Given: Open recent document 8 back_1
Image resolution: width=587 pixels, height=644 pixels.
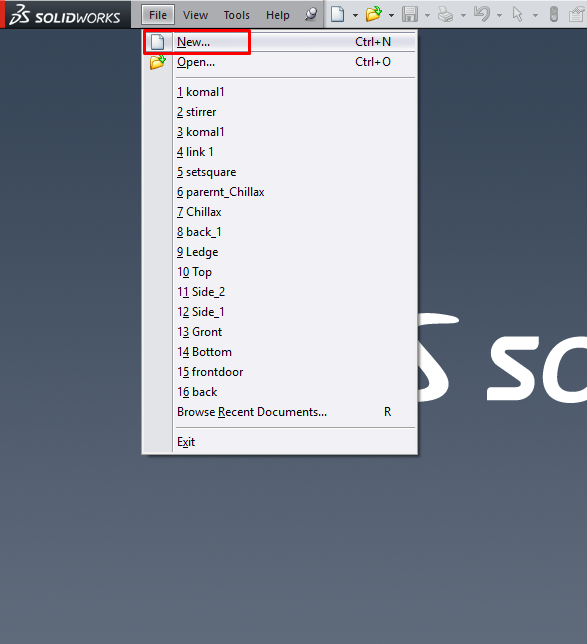Looking at the screenshot, I should 280,232.
